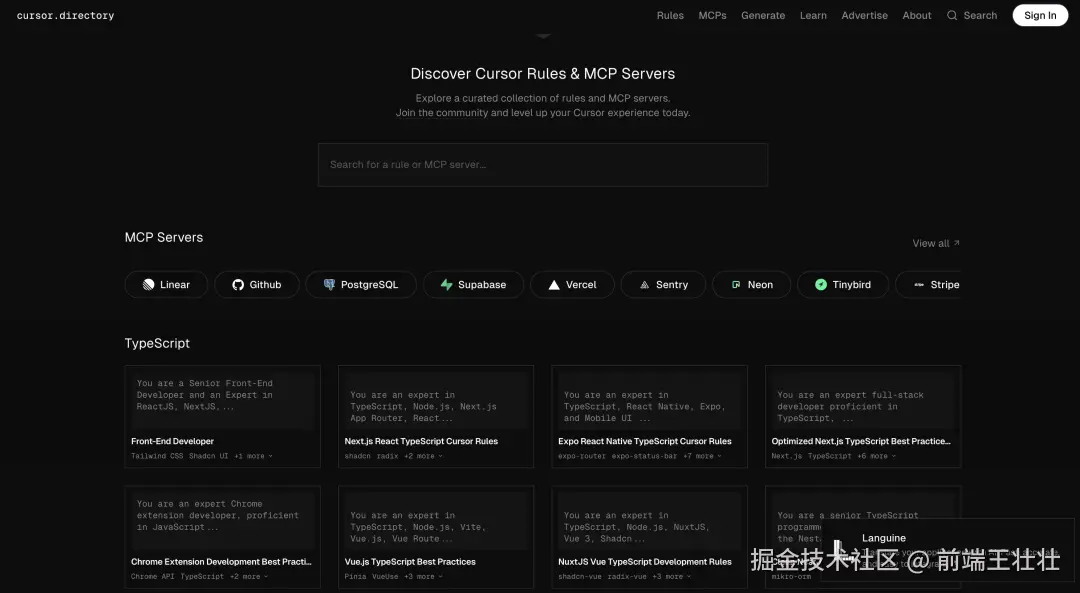Click the expo-router tag
This screenshot has height=593, width=1080.
(582, 456)
